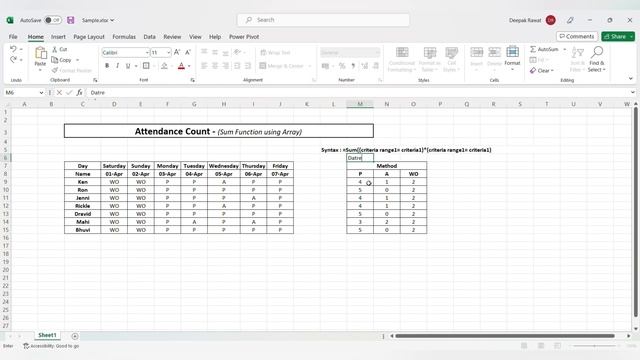Switch to the Formulas tab

(x=124, y=37)
